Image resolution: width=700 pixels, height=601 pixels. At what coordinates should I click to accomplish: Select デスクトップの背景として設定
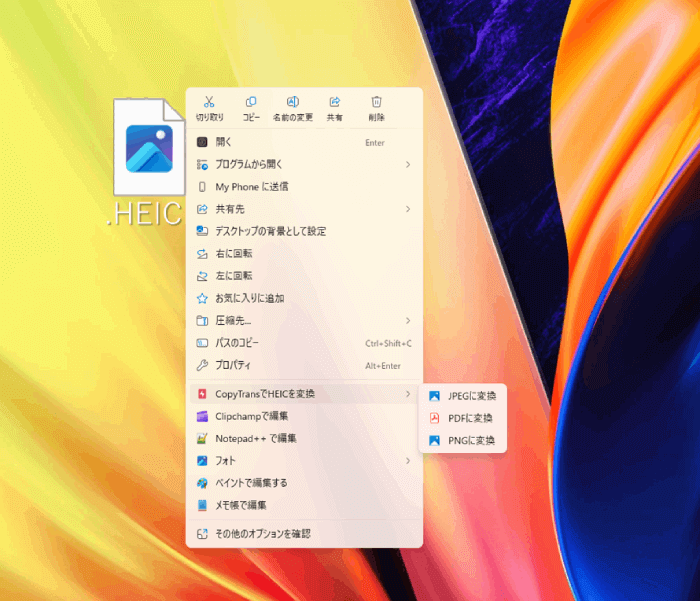tap(304, 231)
